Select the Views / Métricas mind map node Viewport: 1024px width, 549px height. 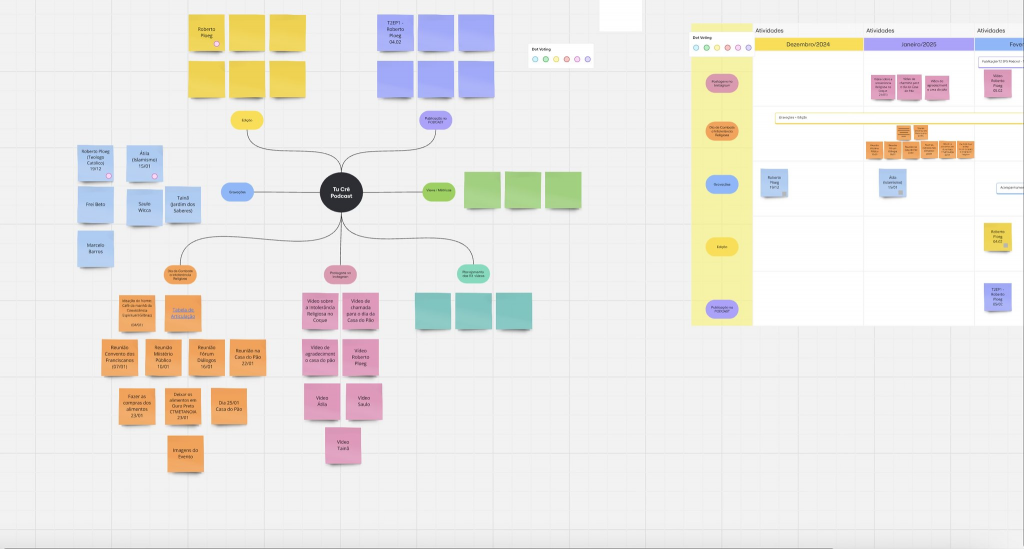[438, 191]
